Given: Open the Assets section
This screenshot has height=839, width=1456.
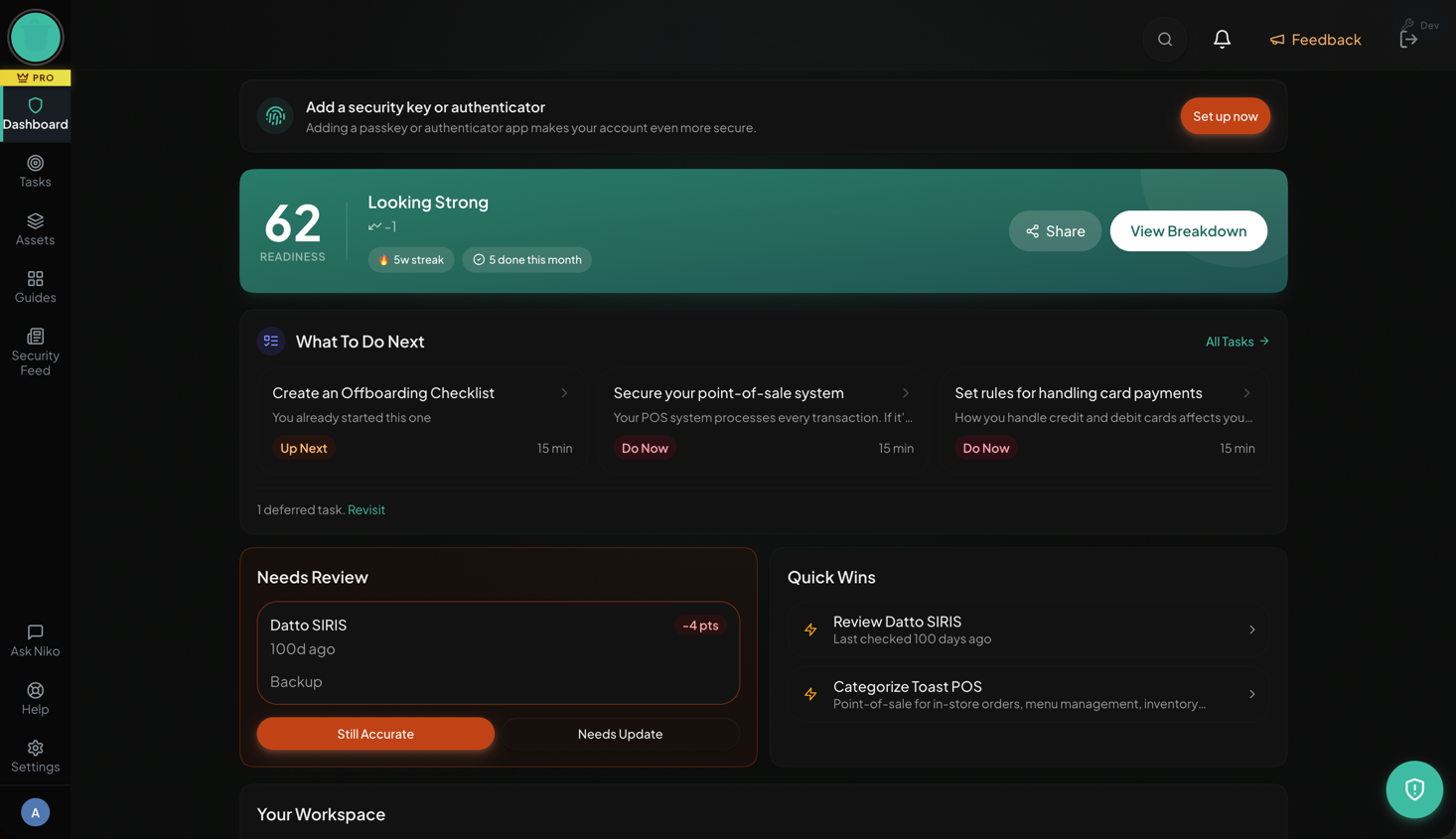Looking at the screenshot, I should 35,228.
